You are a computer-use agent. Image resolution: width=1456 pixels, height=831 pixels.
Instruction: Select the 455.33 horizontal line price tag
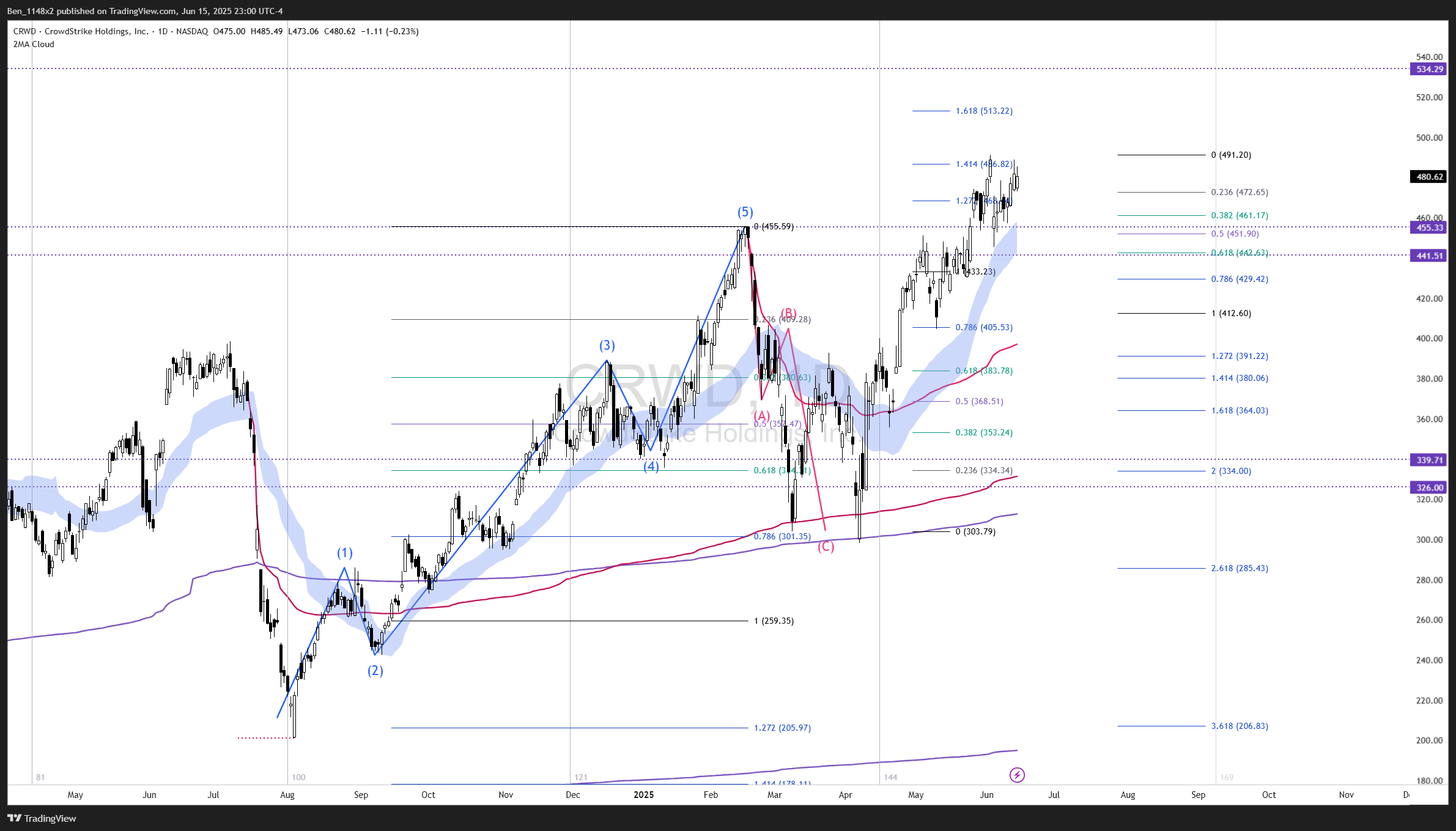[1429, 227]
